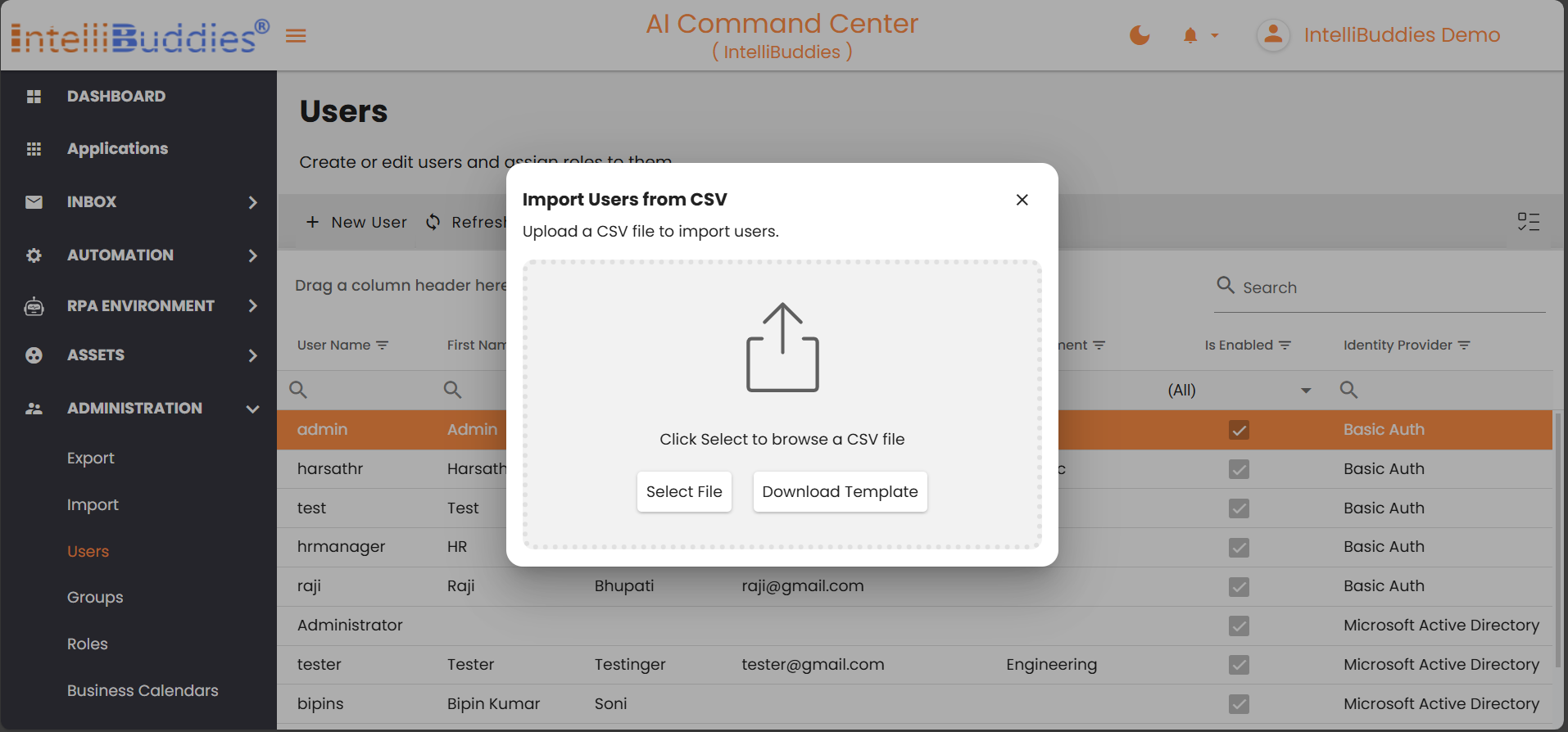
Task: Click the upload icon in drop zone
Action: (x=782, y=348)
